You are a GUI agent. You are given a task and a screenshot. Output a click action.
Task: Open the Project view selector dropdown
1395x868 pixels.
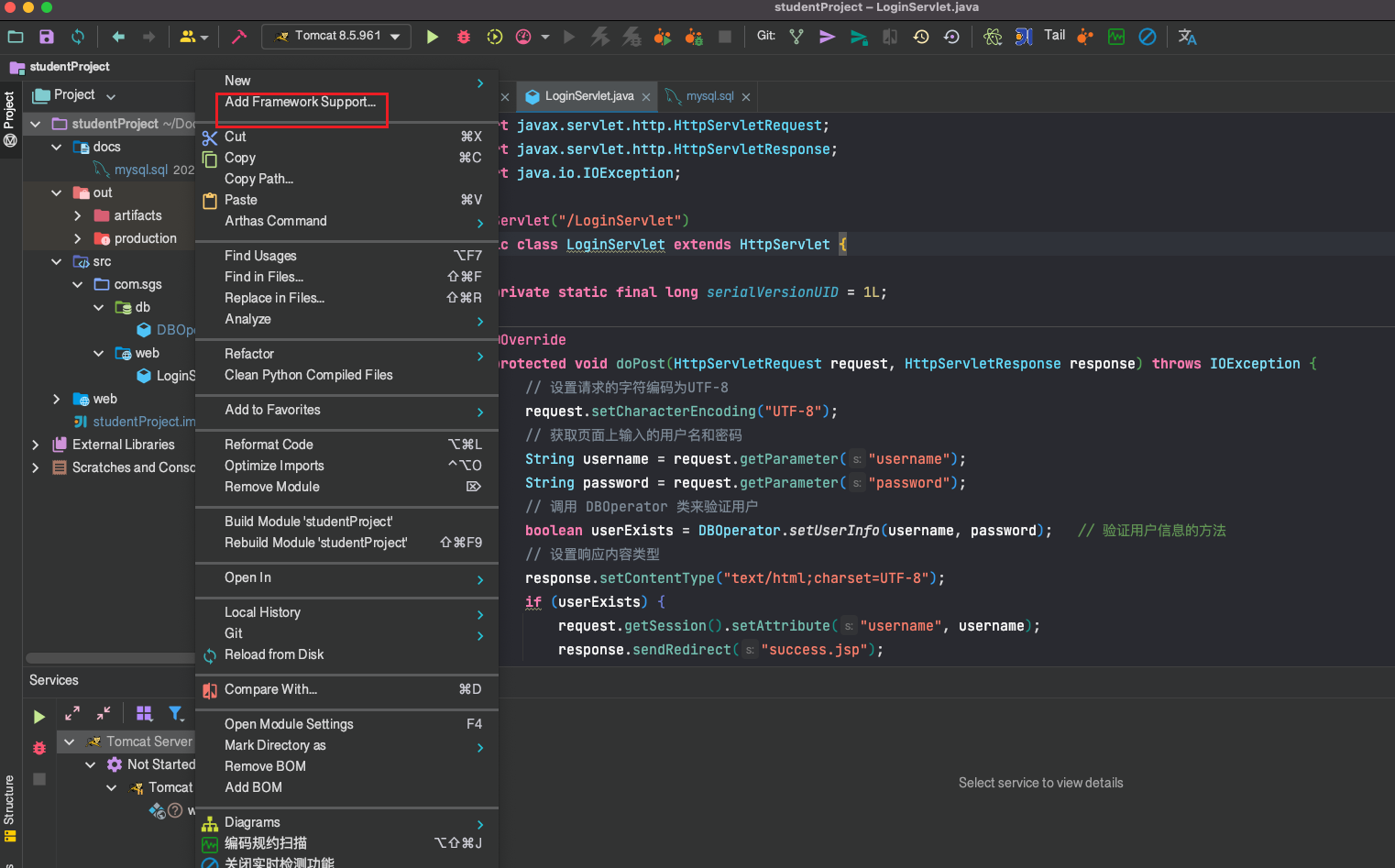click(75, 95)
